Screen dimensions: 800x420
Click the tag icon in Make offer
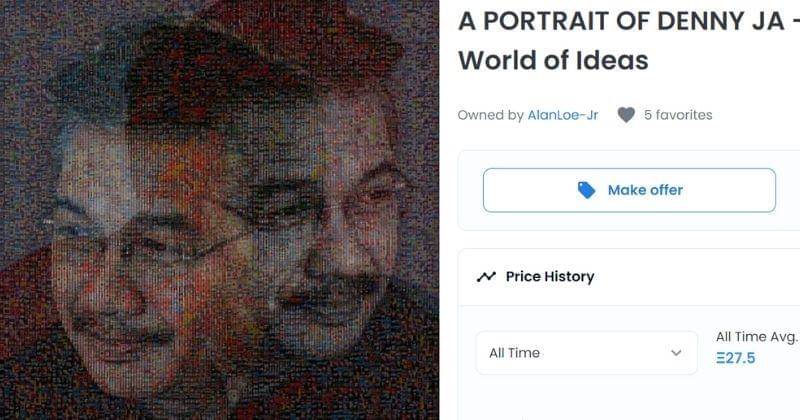point(586,190)
